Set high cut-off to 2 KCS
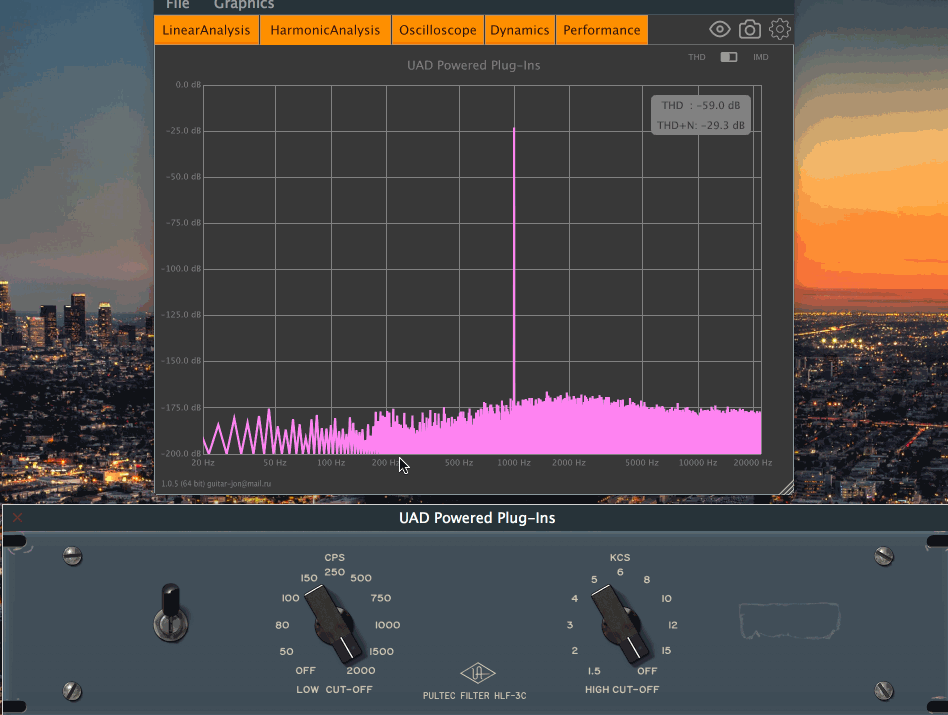The width and height of the screenshot is (948, 715). [574, 650]
